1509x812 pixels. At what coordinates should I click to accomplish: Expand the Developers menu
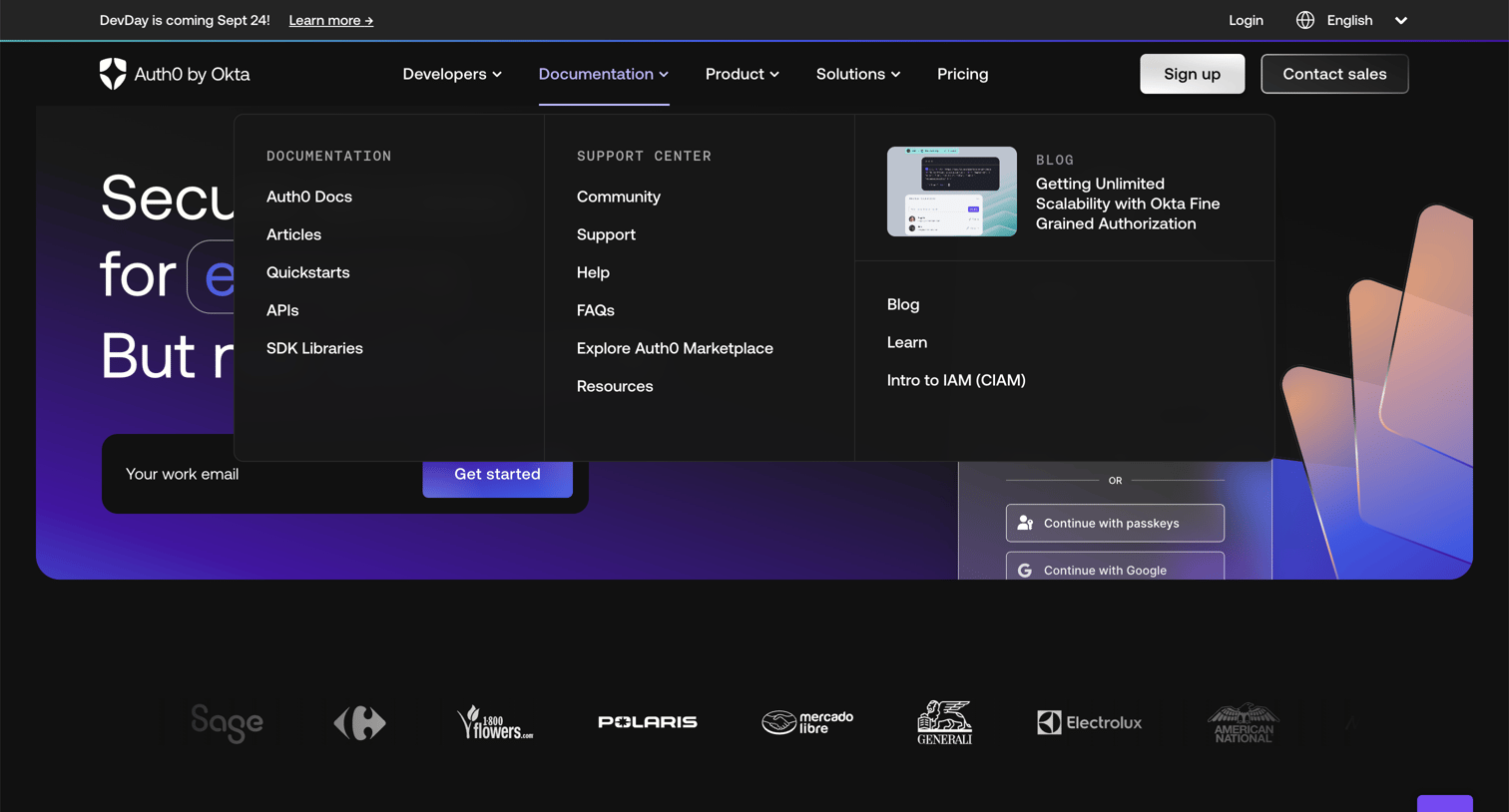pyautogui.click(x=452, y=74)
